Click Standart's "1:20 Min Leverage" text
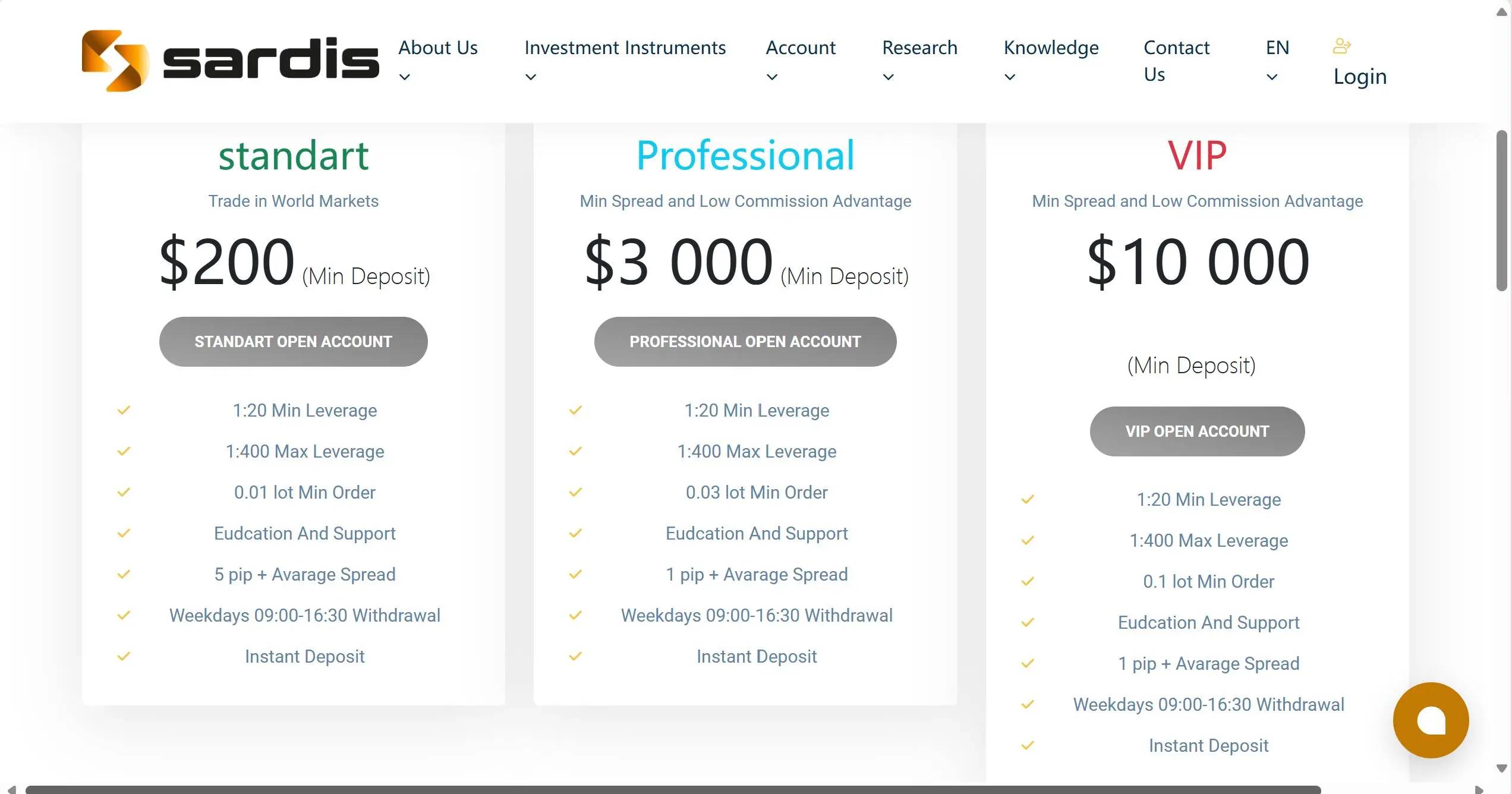 pyautogui.click(x=305, y=411)
